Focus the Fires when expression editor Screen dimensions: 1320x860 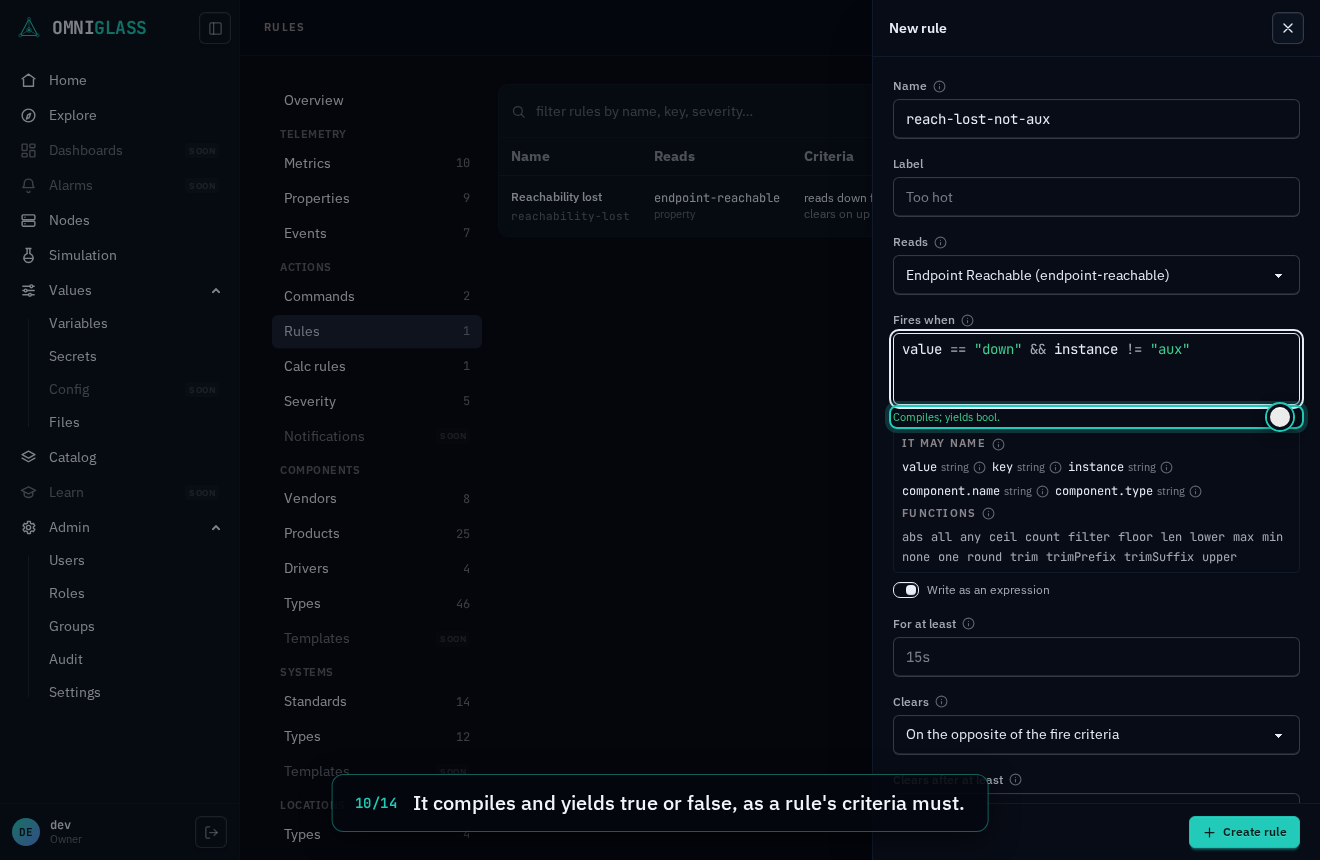(1096, 369)
